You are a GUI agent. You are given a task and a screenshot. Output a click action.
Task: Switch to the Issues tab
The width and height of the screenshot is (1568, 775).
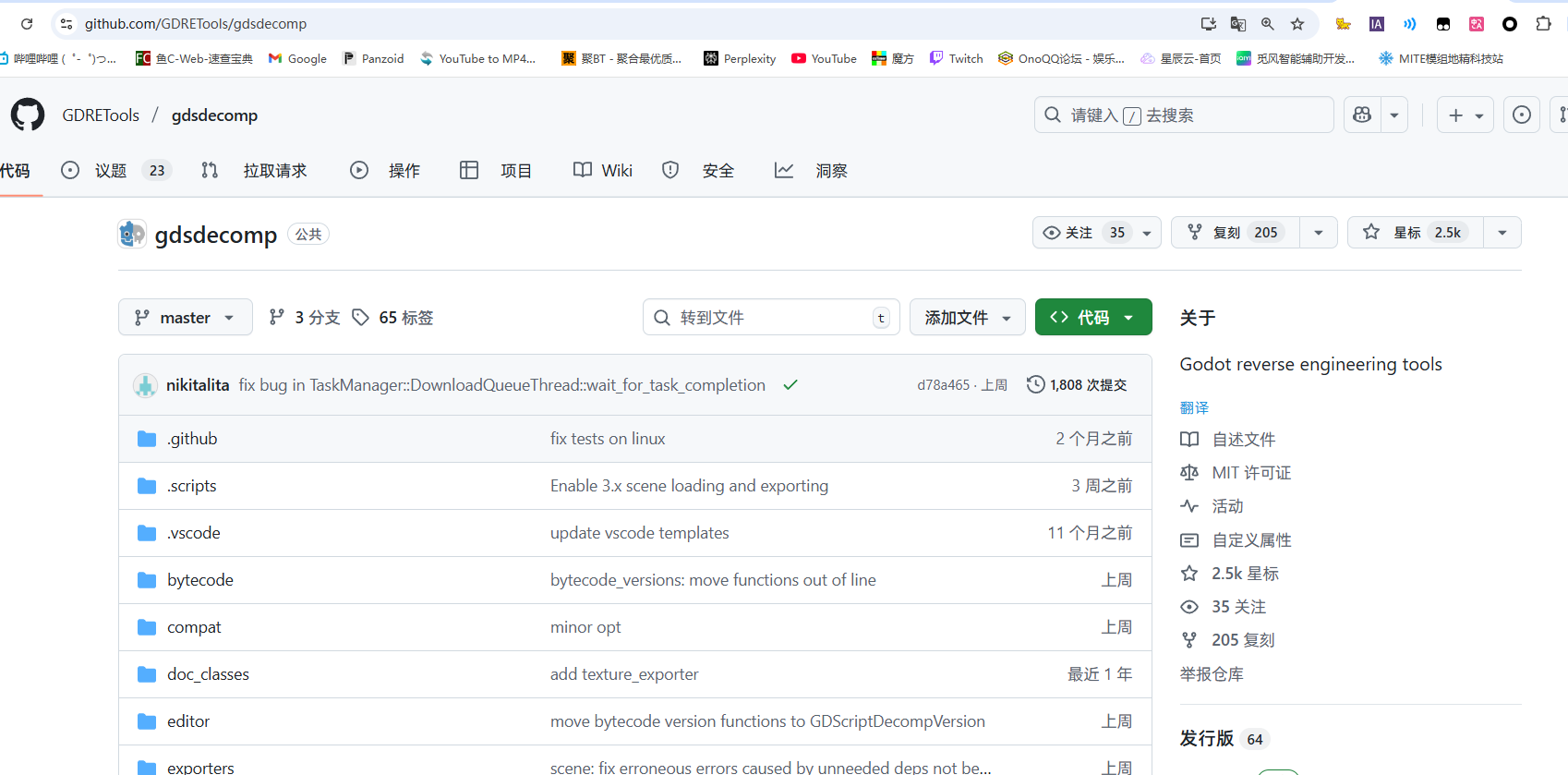(x=112, y=171)
